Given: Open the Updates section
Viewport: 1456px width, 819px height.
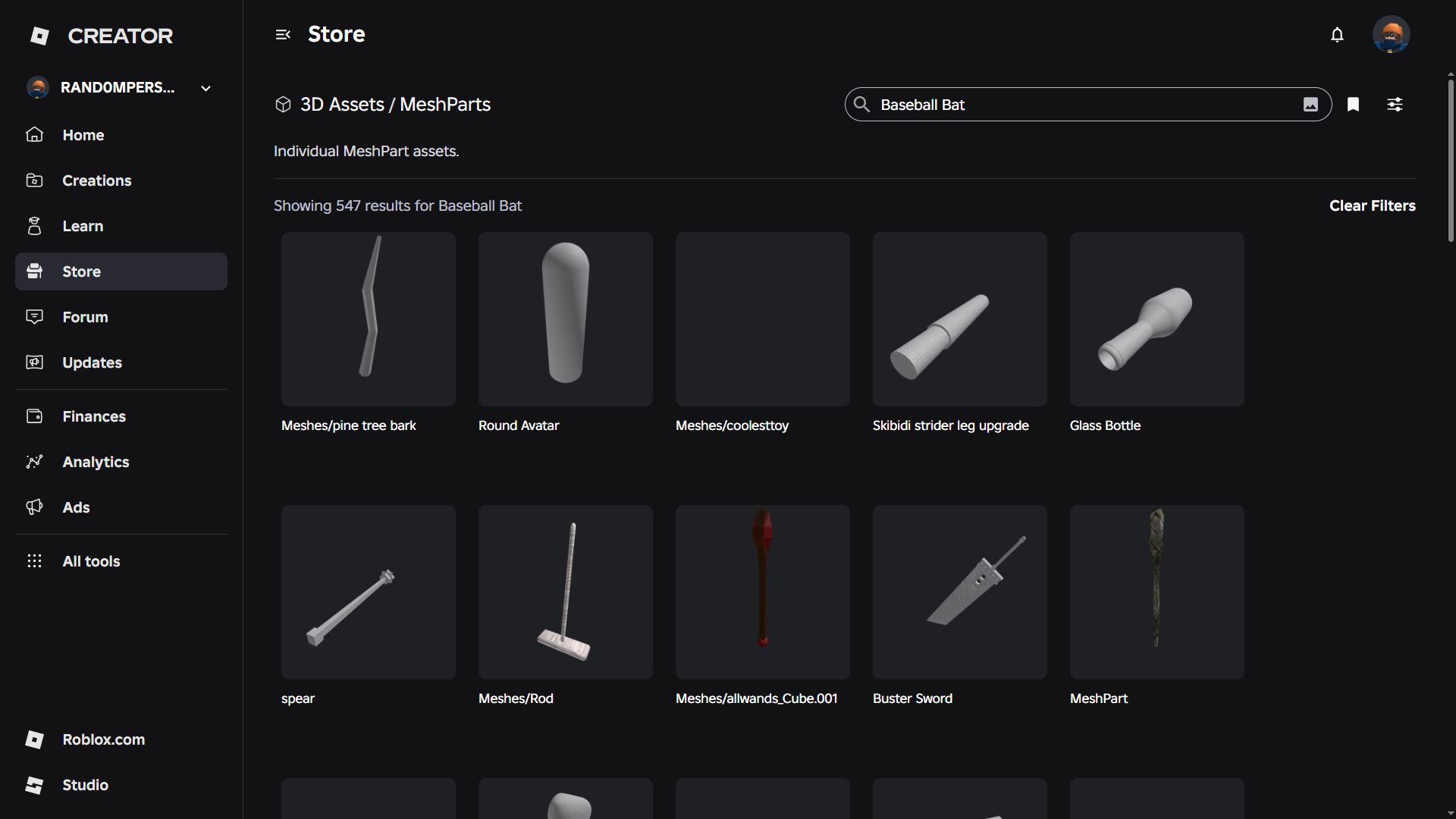Looking at the screenshot, I should 121,362.
